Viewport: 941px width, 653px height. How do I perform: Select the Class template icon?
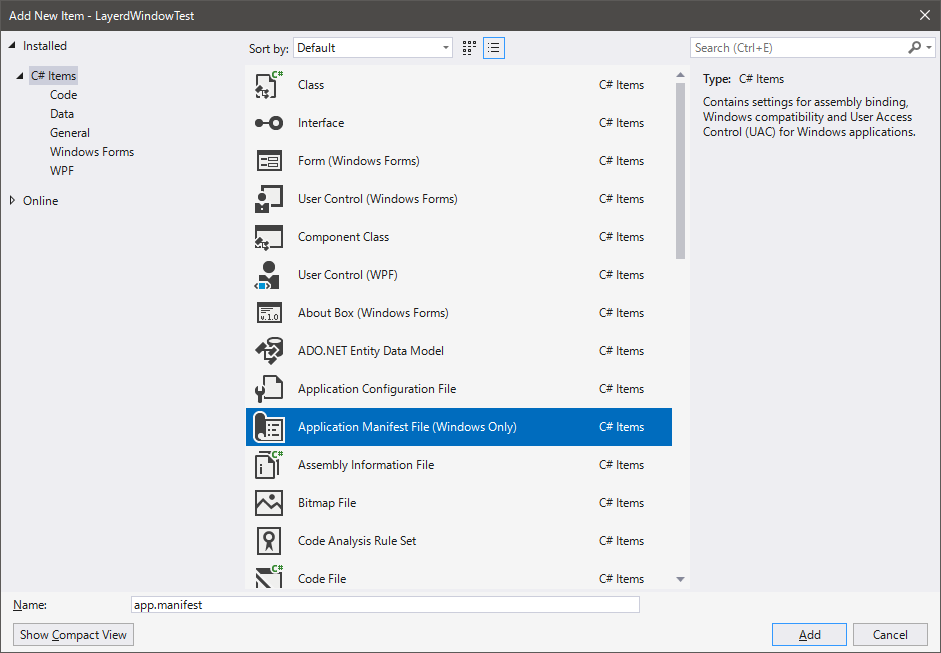269,85
